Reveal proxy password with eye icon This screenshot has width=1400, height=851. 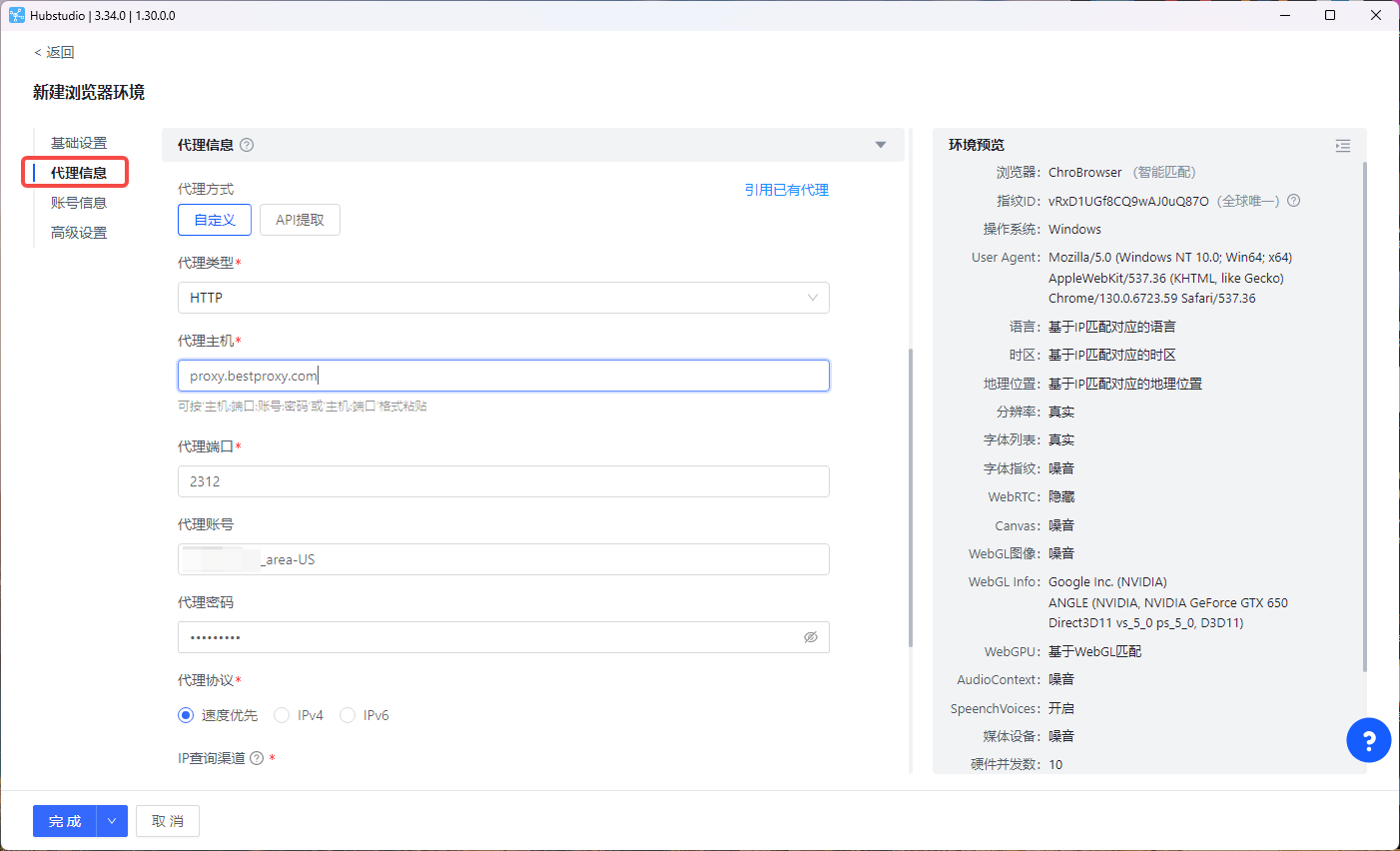click(x=811, y=637)
